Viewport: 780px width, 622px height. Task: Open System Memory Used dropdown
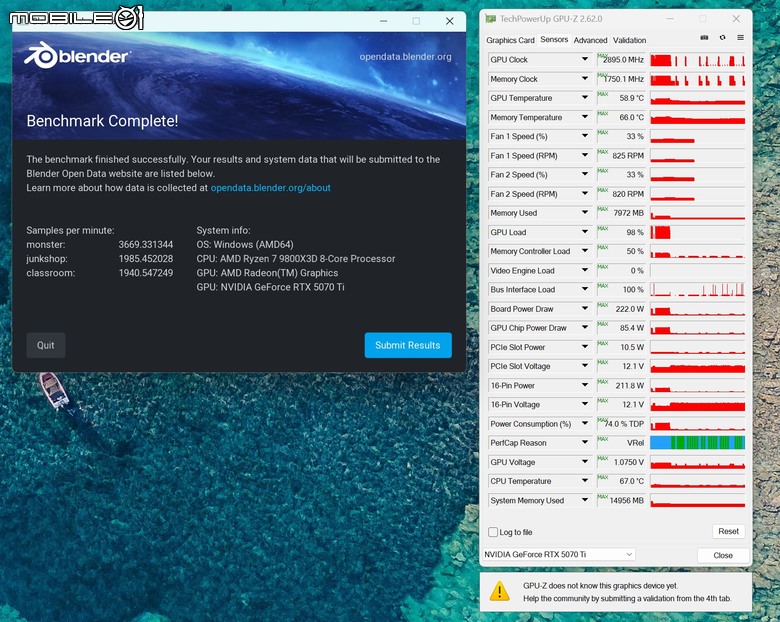point(585,500)
